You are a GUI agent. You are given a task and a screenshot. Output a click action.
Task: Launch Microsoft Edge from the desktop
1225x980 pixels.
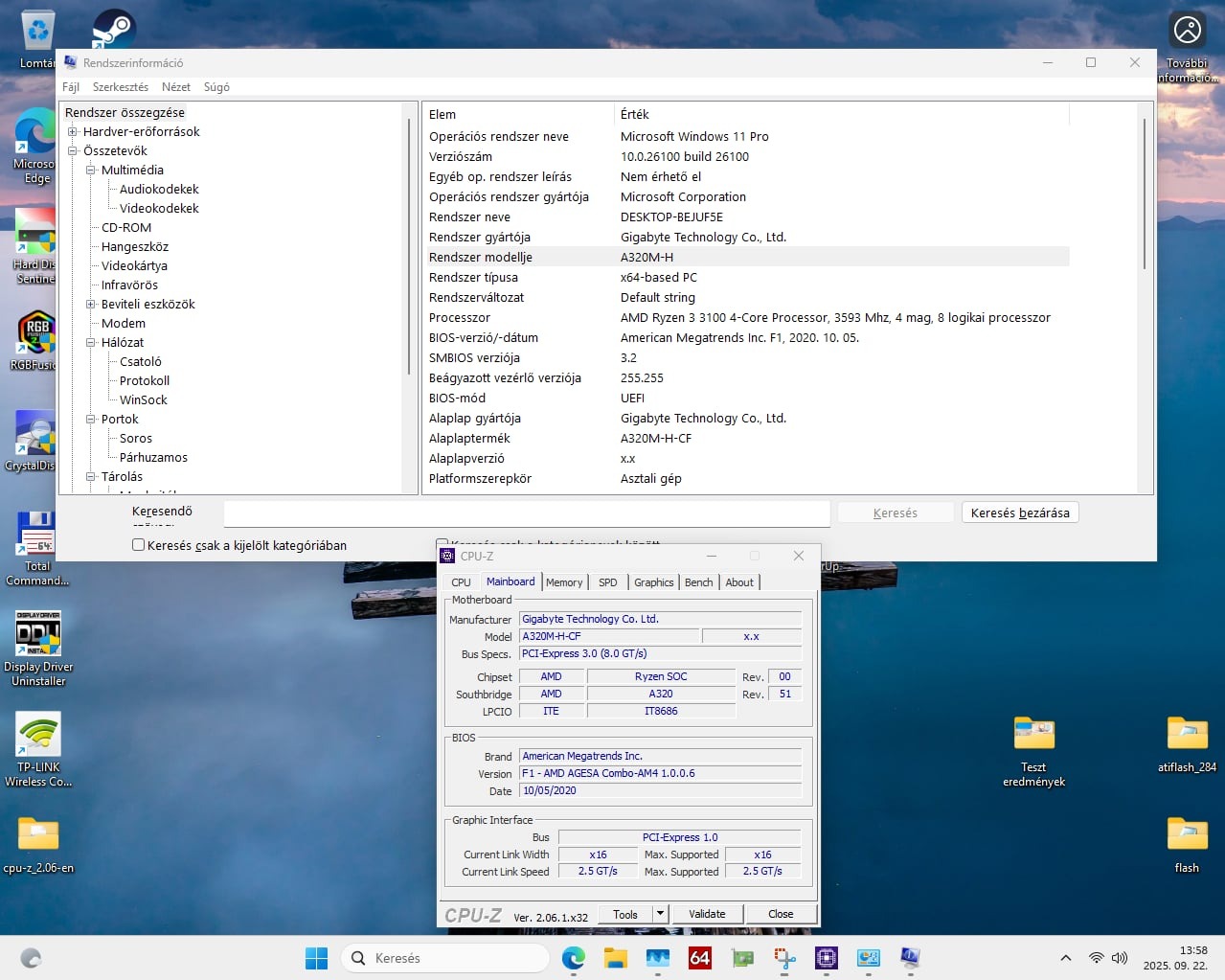(x=36, y=146)
